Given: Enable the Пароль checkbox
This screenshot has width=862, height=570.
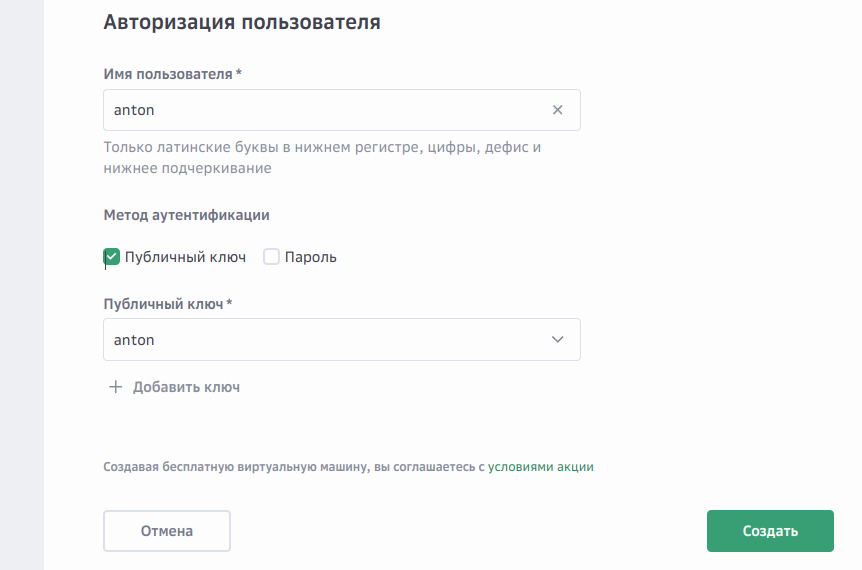Looking at the screenshot, I should (271, 257).
